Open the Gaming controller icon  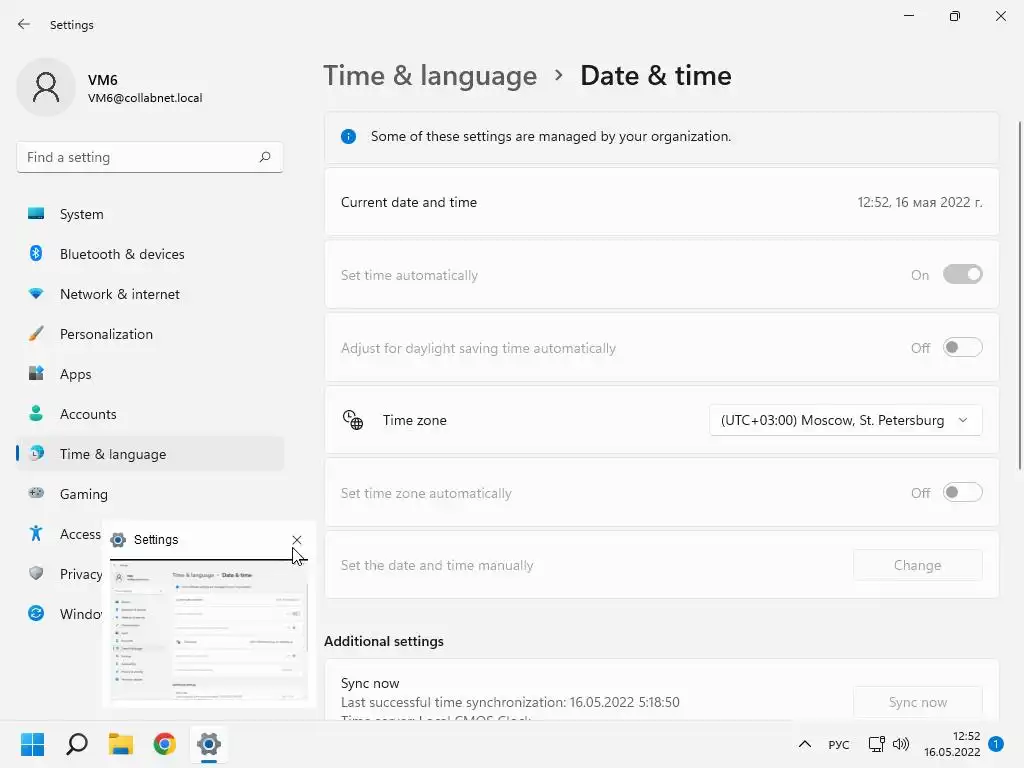click(36, 493)
